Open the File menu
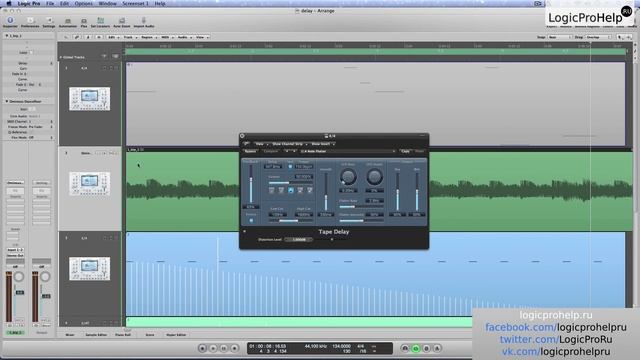Image resolution: width=640 pixels, height=360 pixels. pos(50,3)
